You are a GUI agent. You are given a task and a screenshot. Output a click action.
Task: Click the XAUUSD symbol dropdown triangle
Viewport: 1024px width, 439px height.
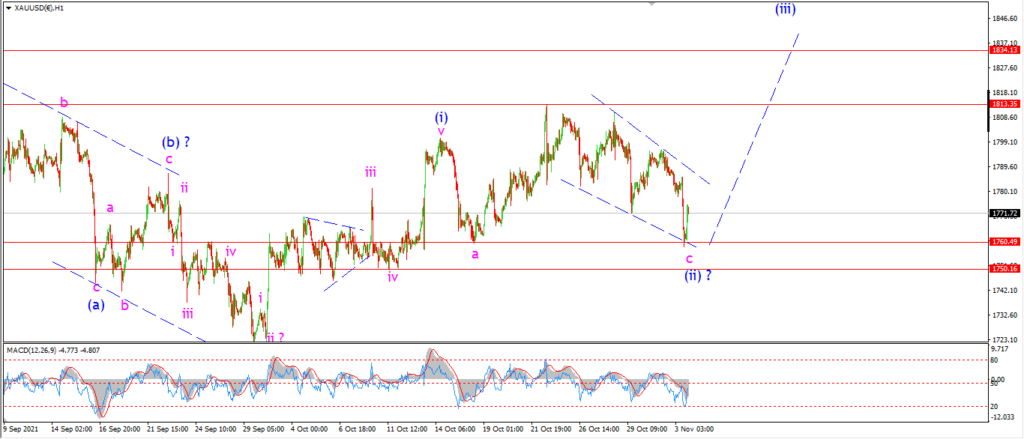pos(7,8)
